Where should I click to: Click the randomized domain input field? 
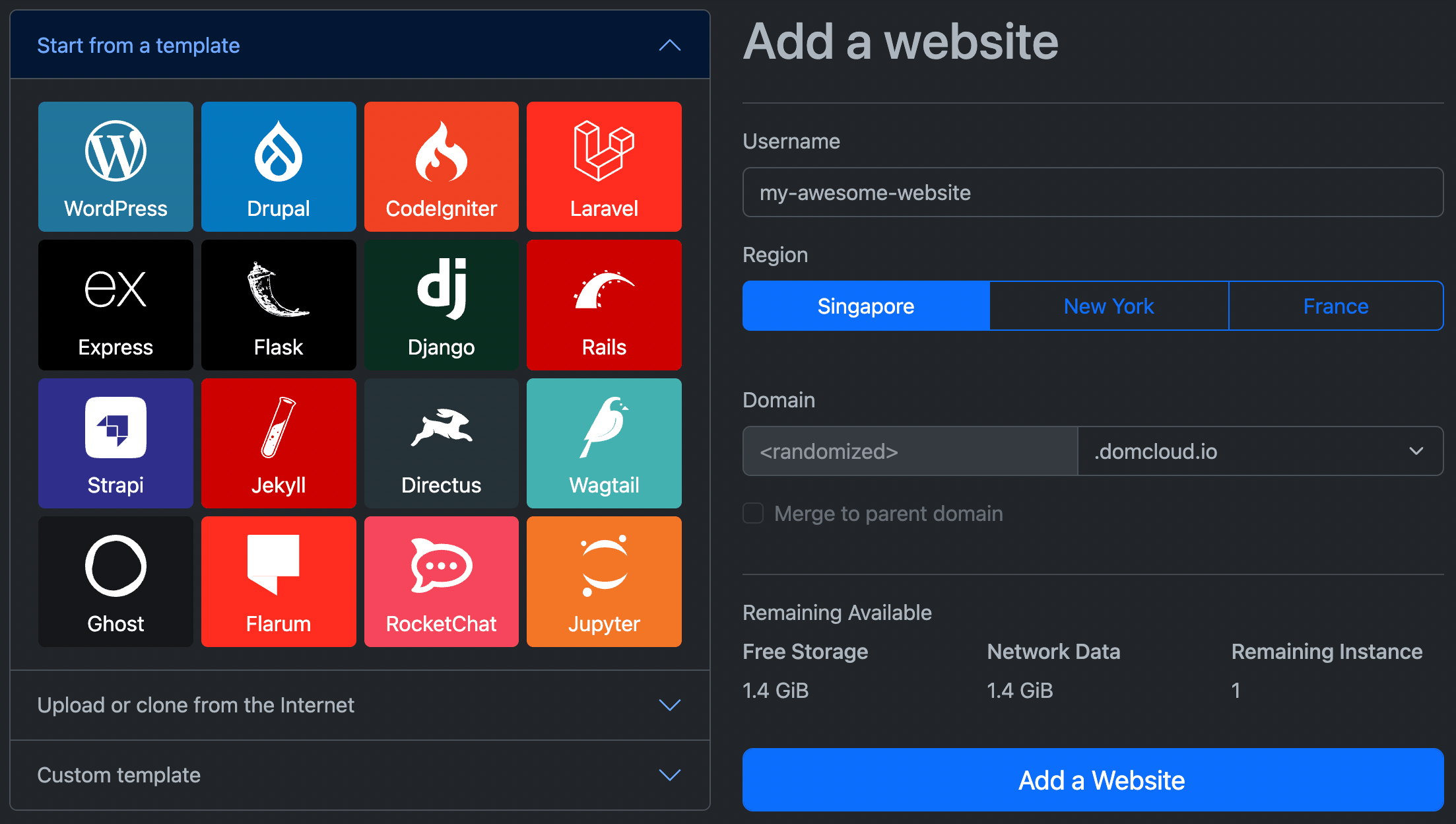[x=910, y=451]
